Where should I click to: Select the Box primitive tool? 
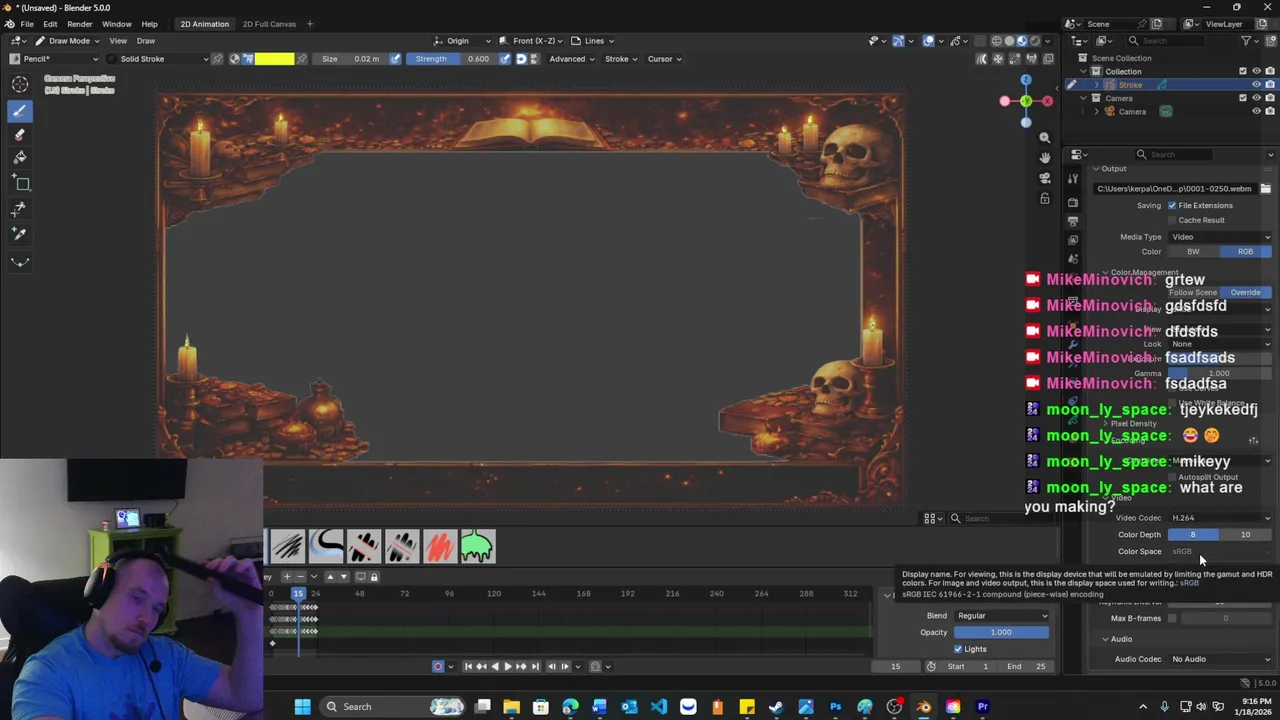(x=20, y=184)
